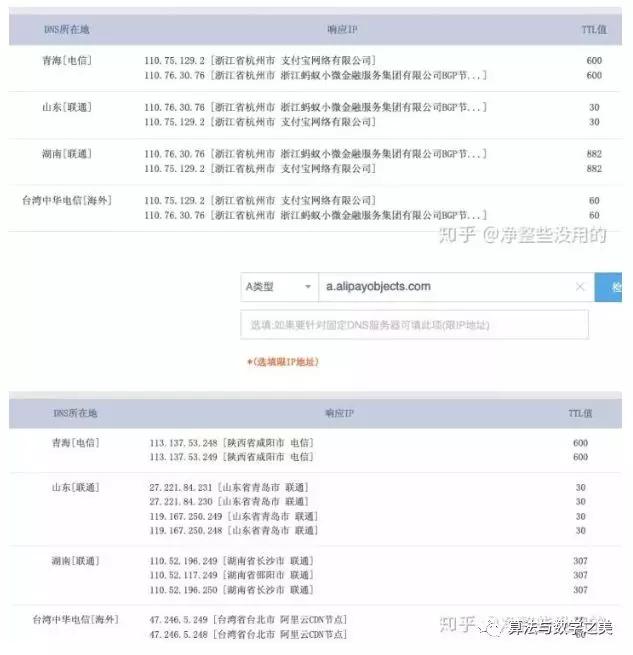
Task: Clear the domain field with the X icon
Action: (x=580, y=287)
